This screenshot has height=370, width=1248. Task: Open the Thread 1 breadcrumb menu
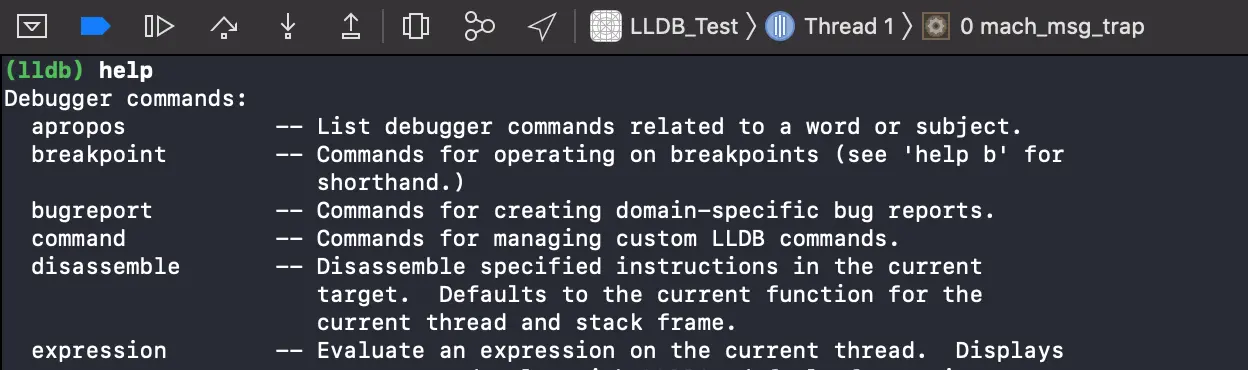[849, 27]
